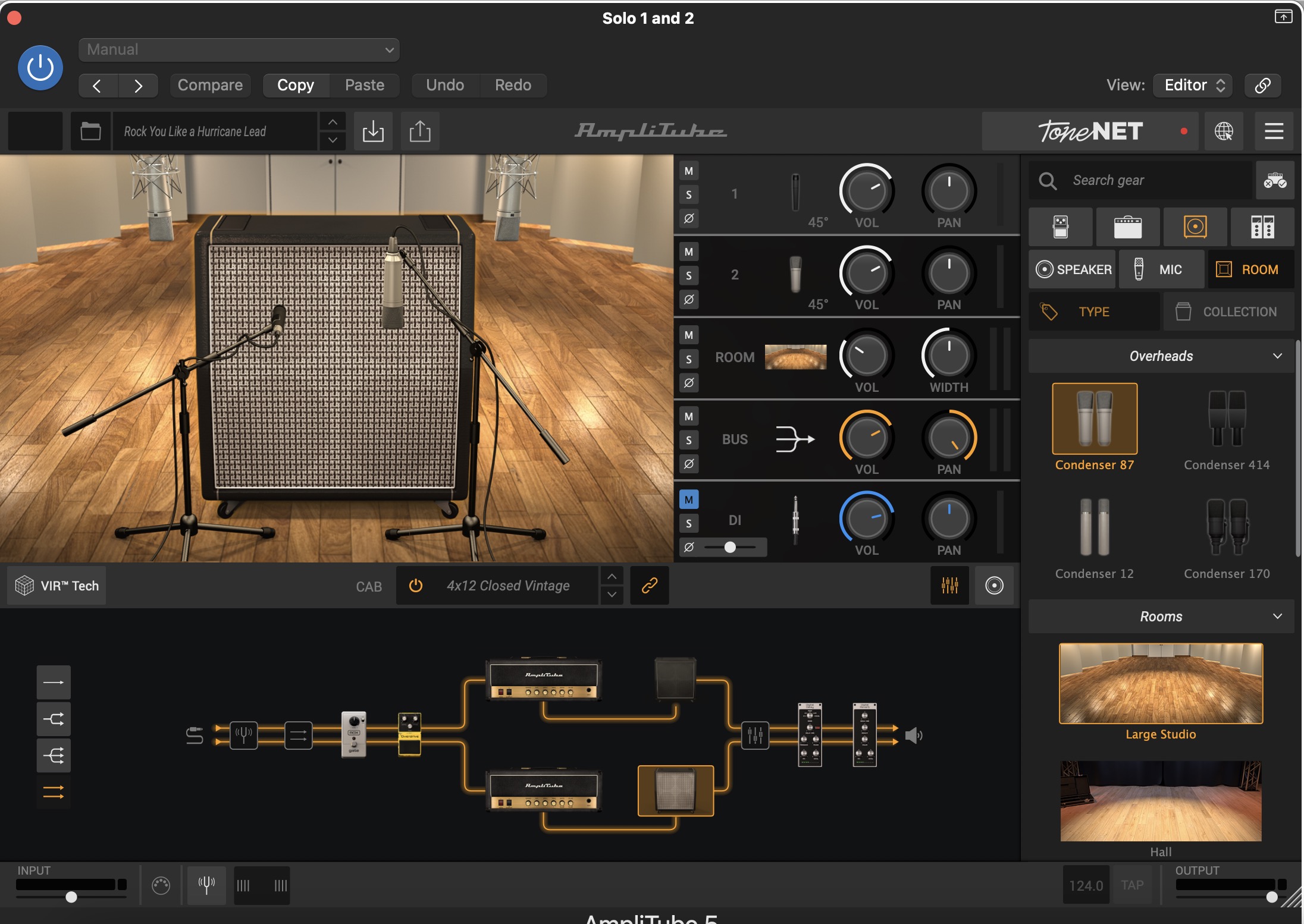Open the tuner icon in bottom bar

click(x=206, y=885)
